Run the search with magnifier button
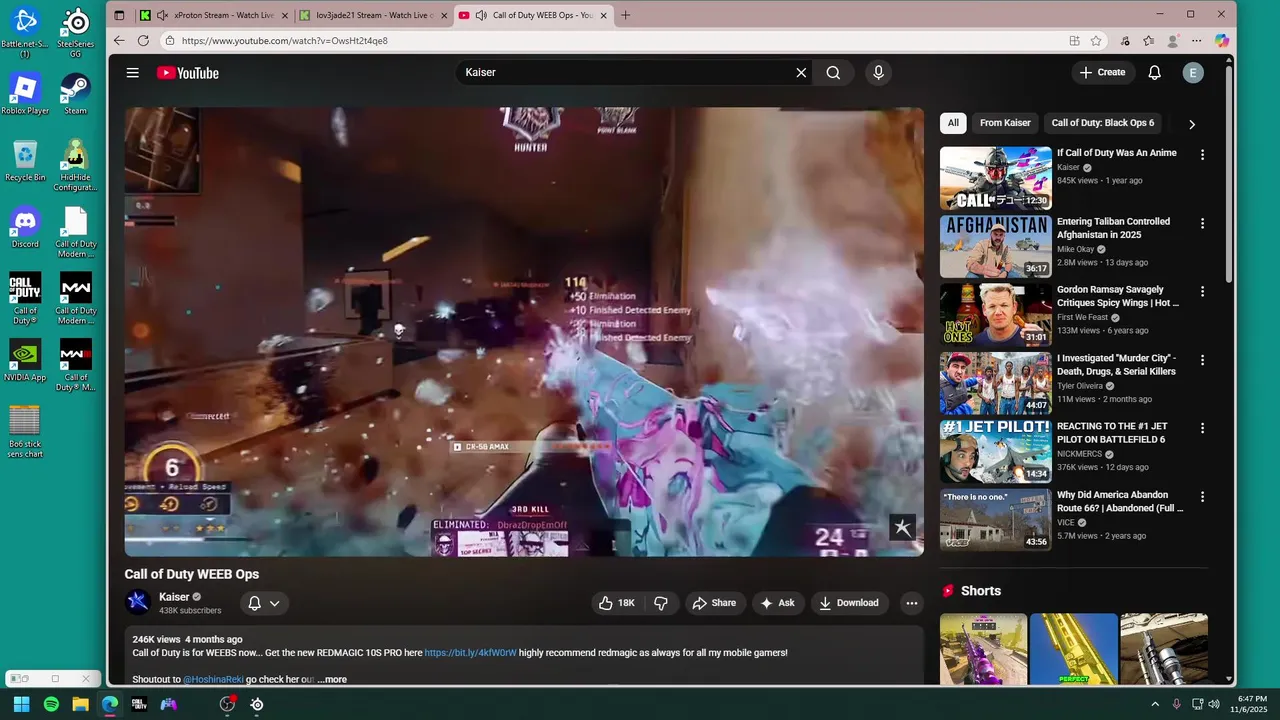Image resolution: width=1280 pixels, height=720 pixels. coord(833,73)
